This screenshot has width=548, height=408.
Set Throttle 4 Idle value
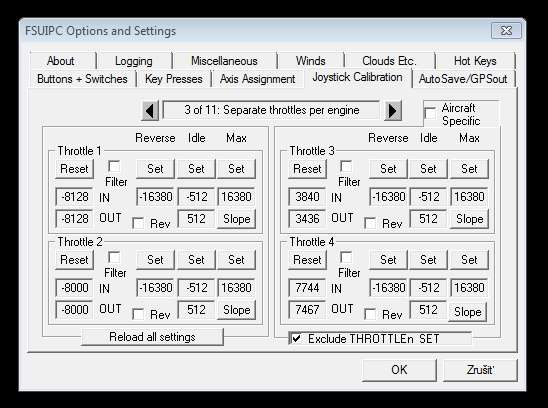pyautogui.click(x=428, y=260)
